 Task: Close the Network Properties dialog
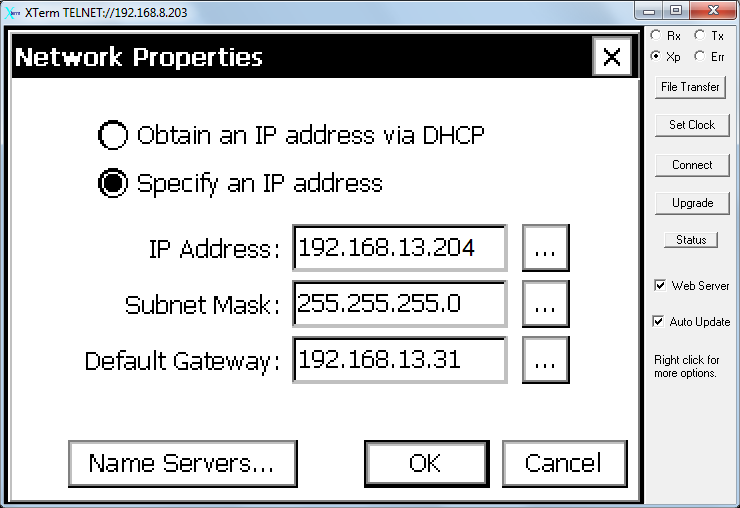click(612, 57)
